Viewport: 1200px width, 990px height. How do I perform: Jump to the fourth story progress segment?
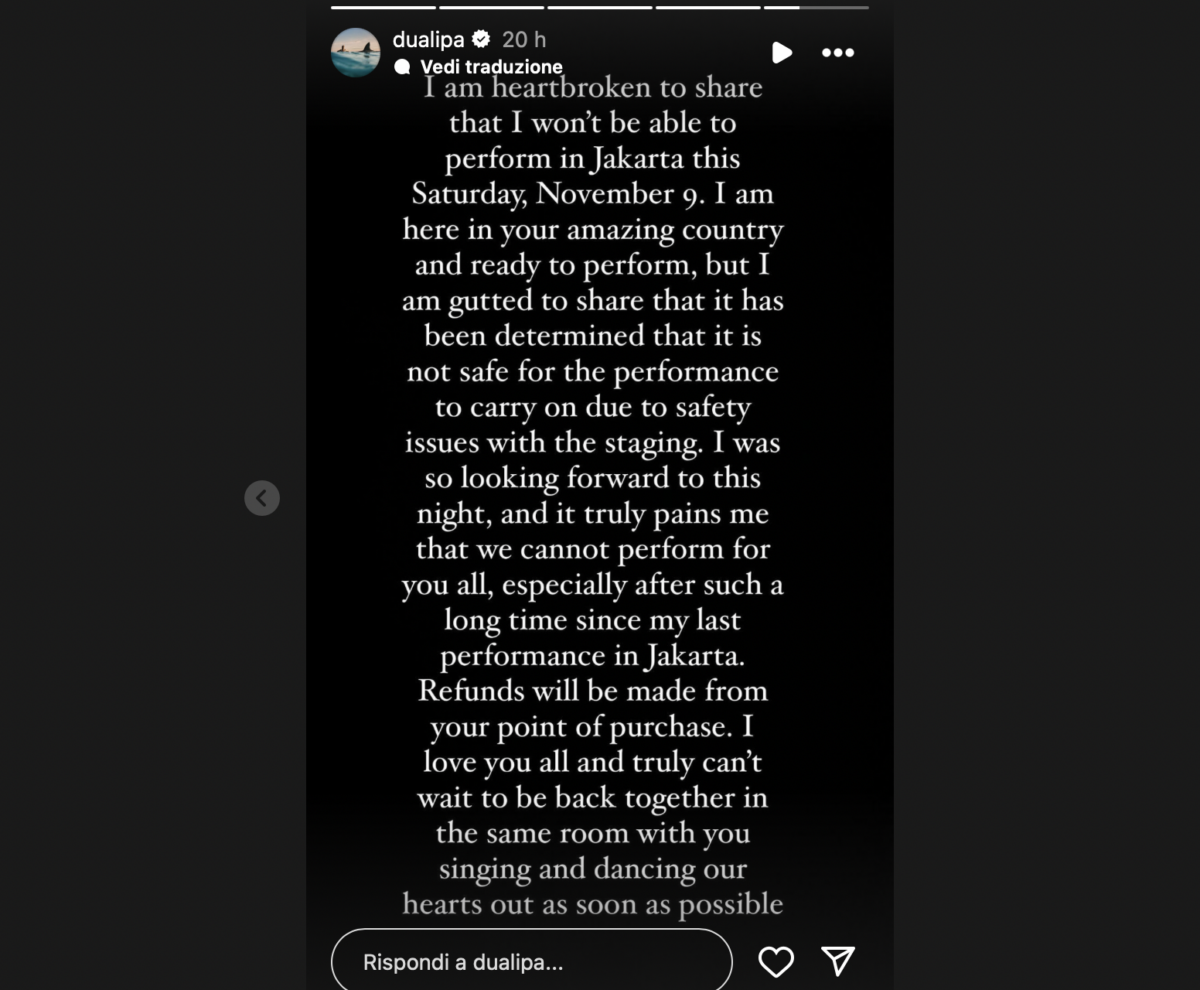[x=707, y=7]
